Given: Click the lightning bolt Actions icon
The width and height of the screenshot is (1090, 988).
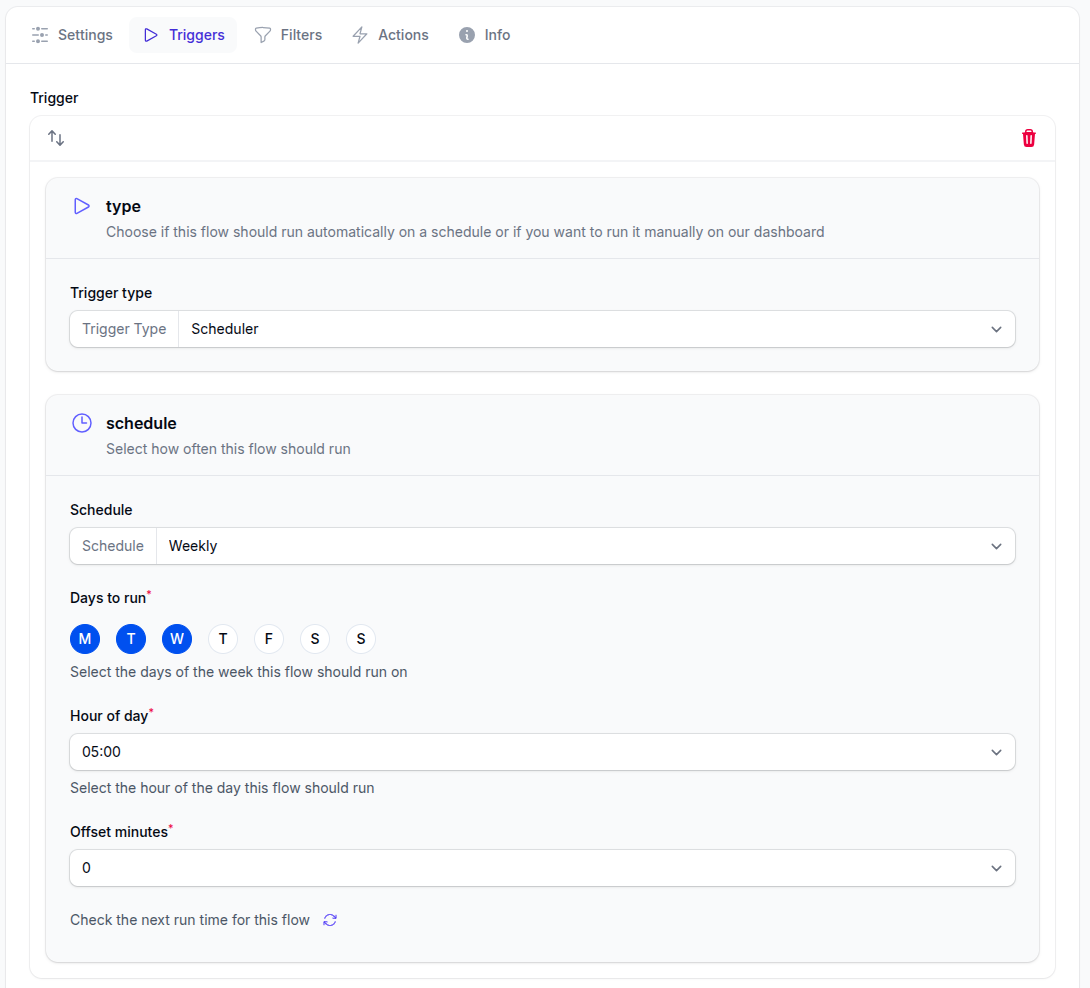Looking at the screenshot, I should click(360, 35).
